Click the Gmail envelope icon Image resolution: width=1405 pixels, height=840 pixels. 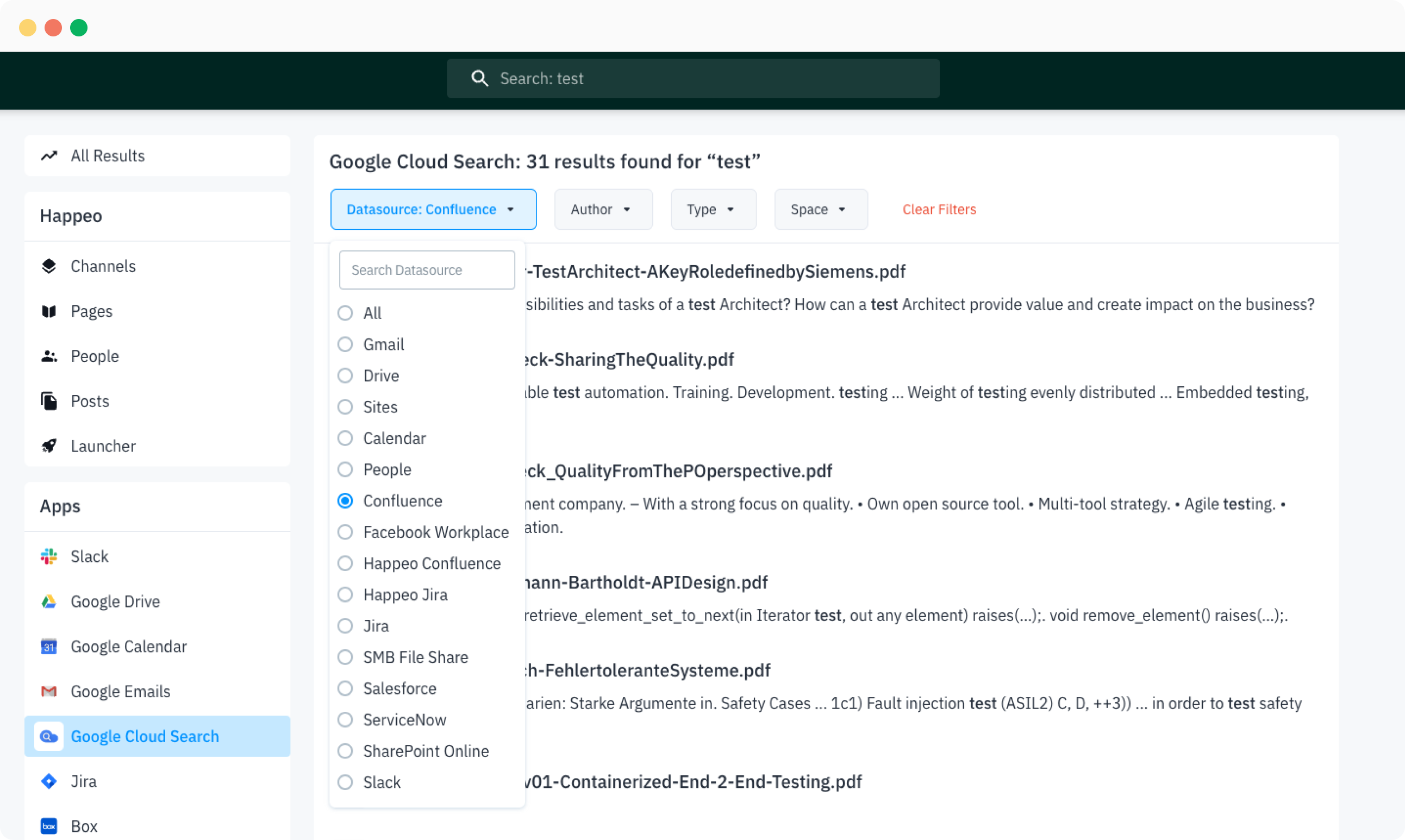(x=49, y=691)
